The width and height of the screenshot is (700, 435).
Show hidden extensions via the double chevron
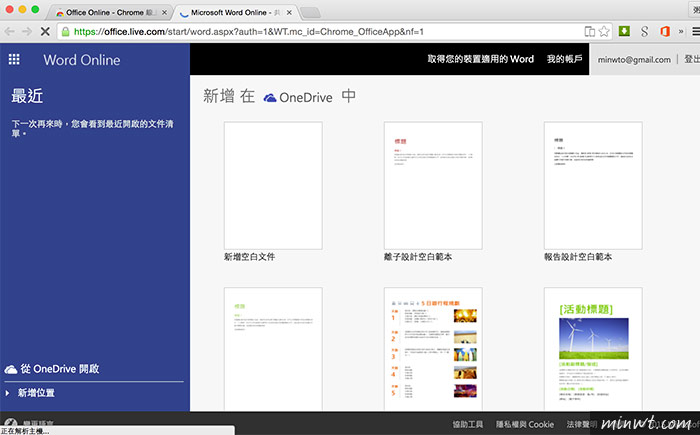click(x=681, y=31)
